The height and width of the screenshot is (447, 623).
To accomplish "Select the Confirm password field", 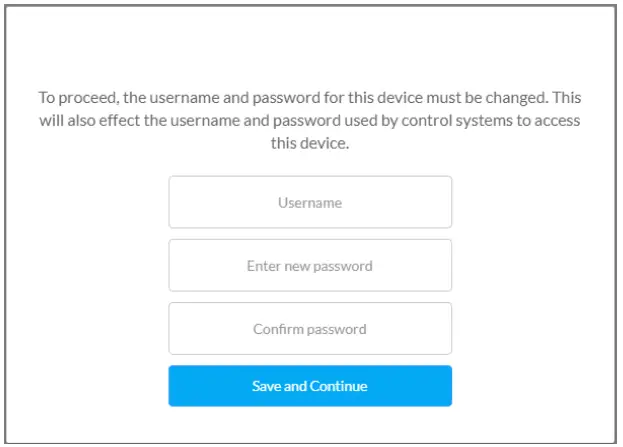I will point(310,329).
